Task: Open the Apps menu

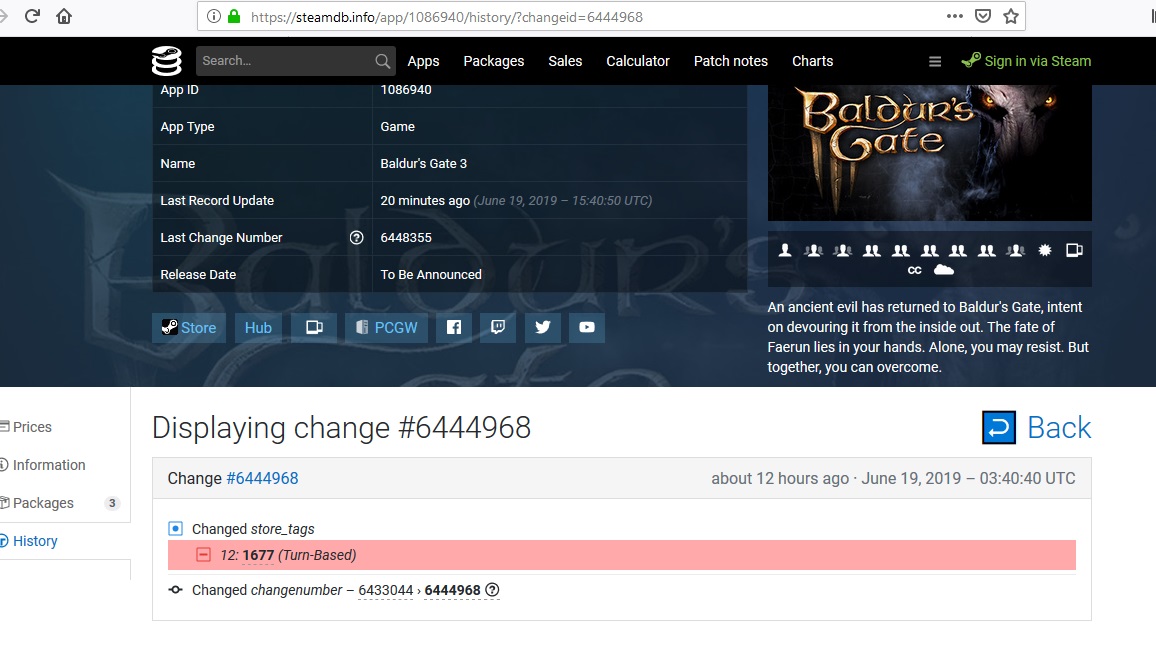Action: pos(423,61)
